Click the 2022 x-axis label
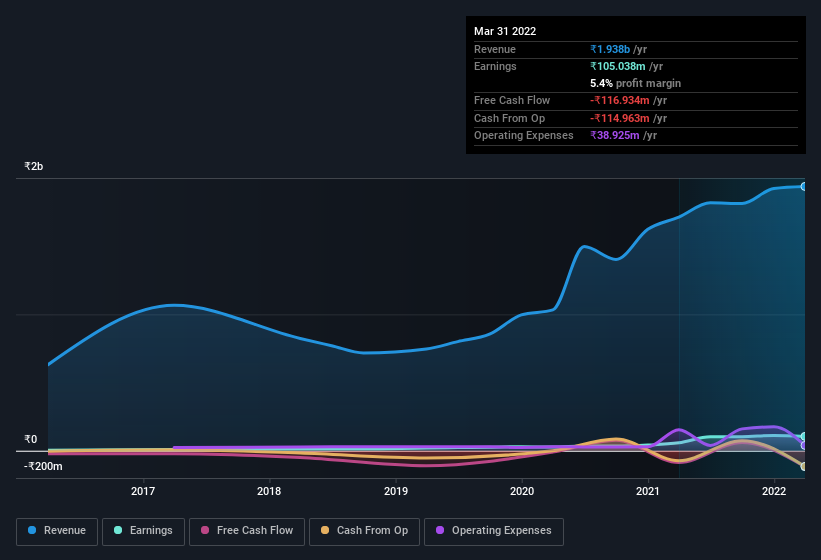The image size is (821, 560). click(774, 491)
